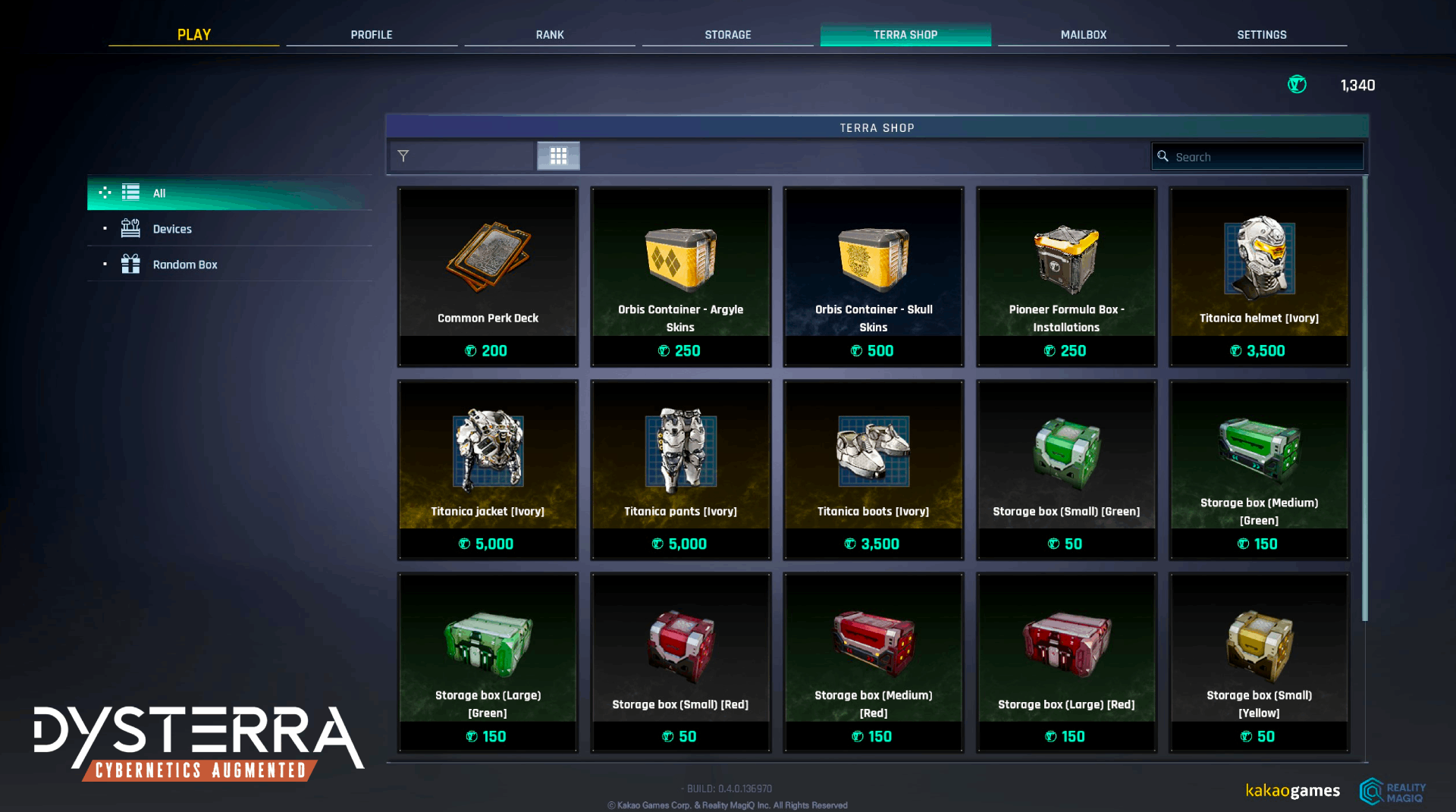1456x812 pixels.
Task: Click the Search input field
Action: click(x=1257, y=156)
